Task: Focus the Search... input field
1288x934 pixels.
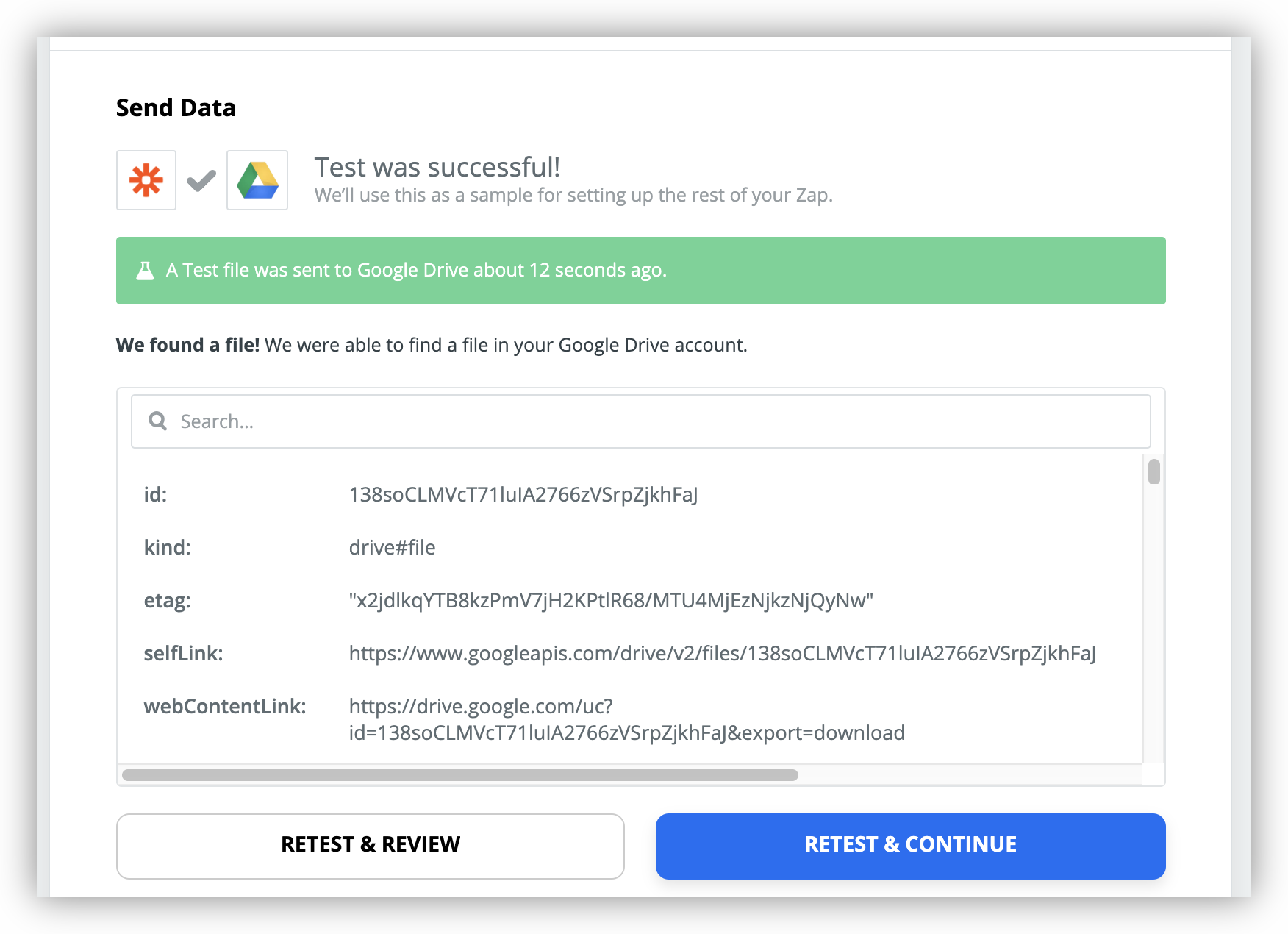Action: 640,421
